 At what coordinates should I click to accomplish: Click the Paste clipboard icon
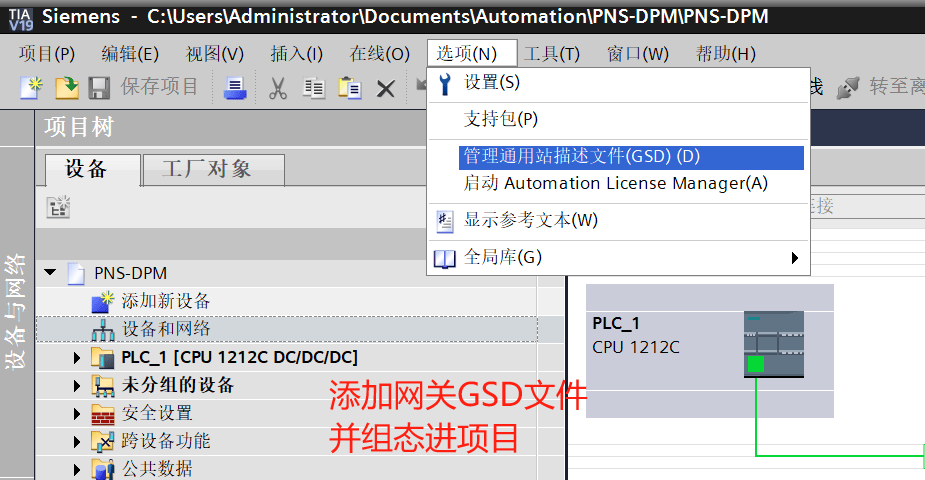click(x=349, y=88)
